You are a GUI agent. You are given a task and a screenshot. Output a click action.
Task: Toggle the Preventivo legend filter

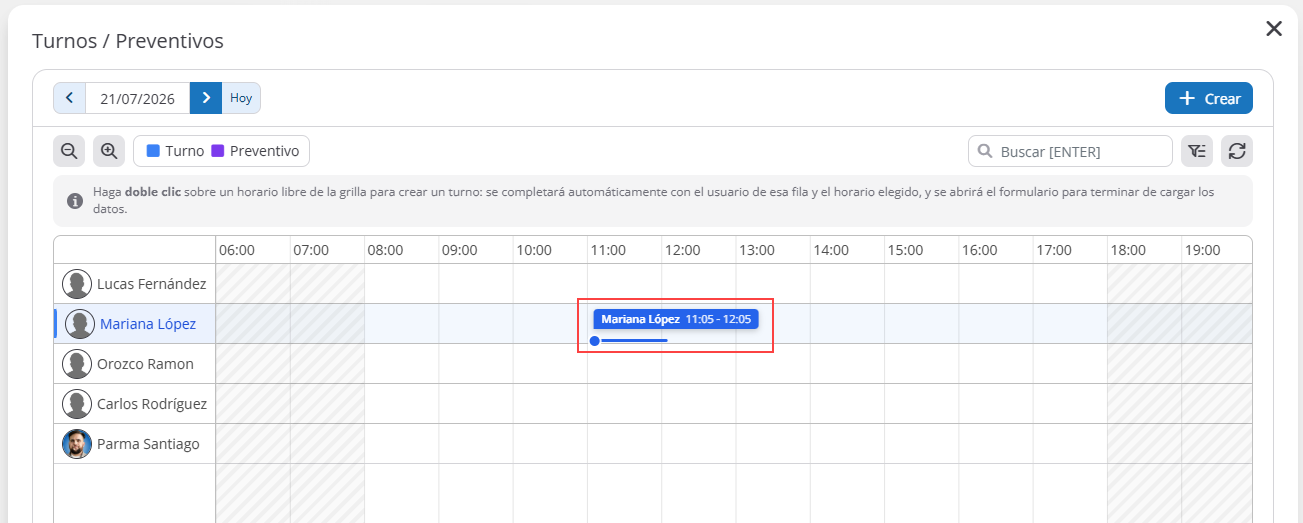[x=255, y=151]
